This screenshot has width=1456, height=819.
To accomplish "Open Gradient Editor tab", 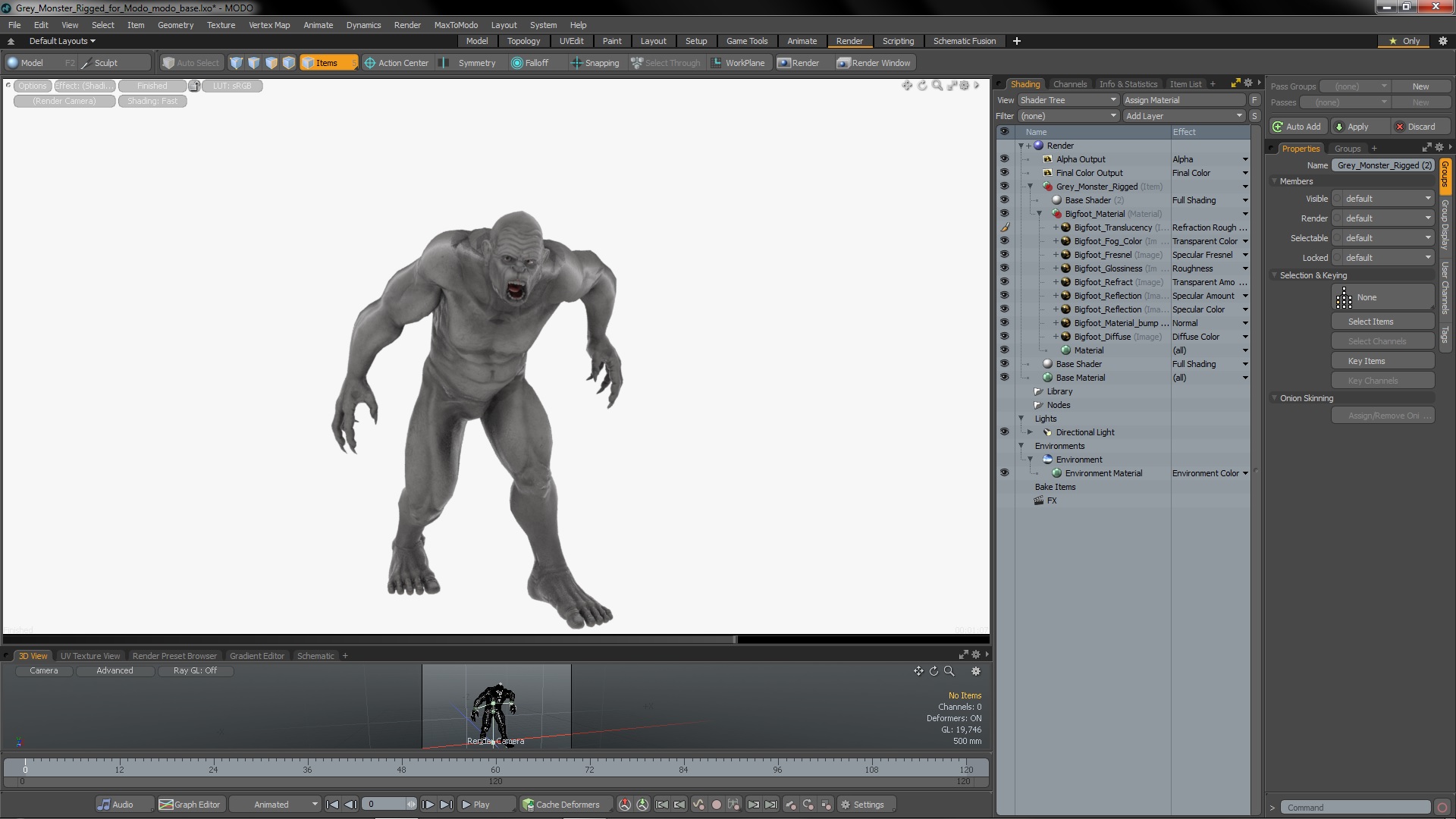I will 257,656.
